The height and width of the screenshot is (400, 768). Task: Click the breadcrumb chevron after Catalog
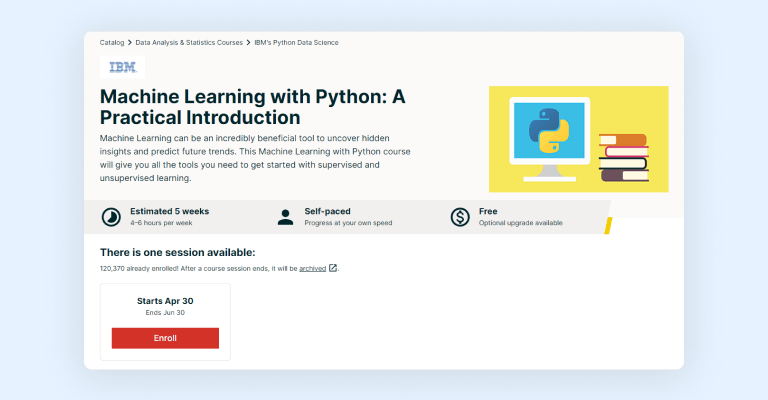[x=130, y=43]
